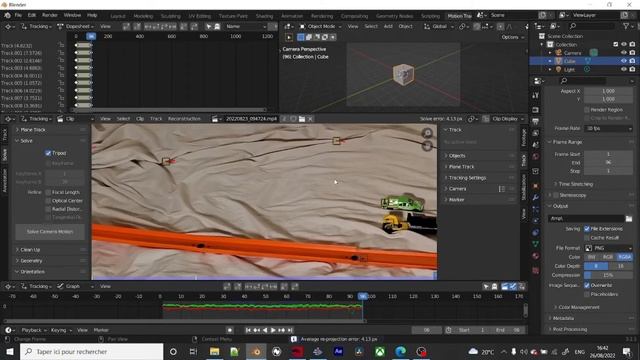The height and width of the screenshot is (360, 640).
Task: Click select-only-visible arrow icon in graph header
Action: tap(486, 287)
